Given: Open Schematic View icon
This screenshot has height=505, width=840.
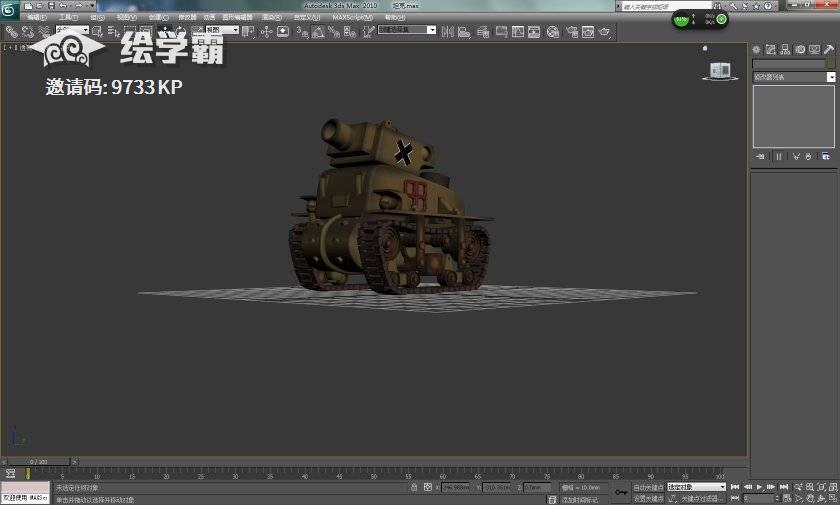Looking at the screenshot, I should tap(534, 32).
